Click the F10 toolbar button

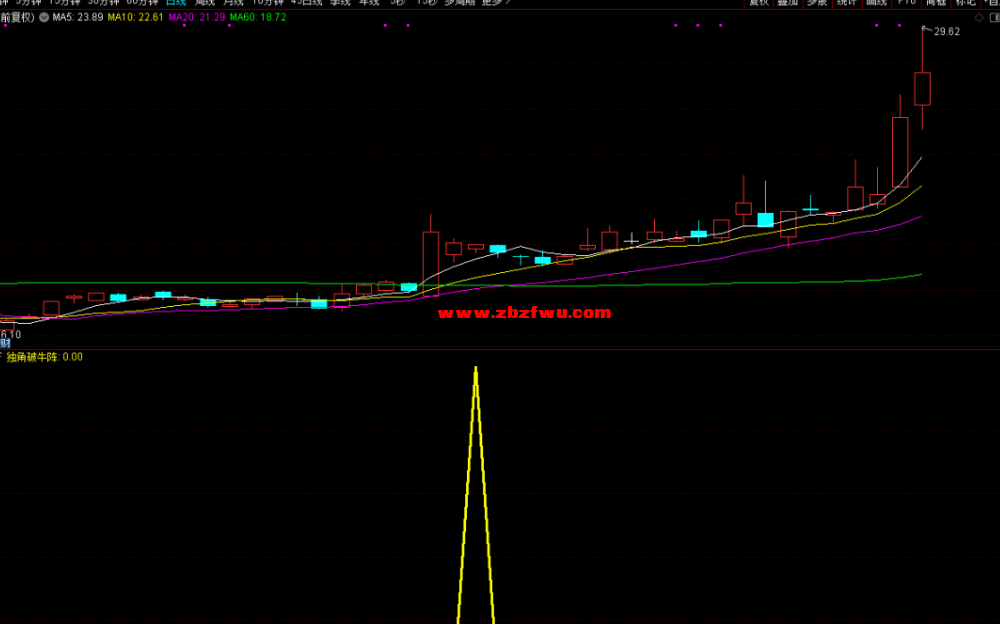(x=906, y=3)
